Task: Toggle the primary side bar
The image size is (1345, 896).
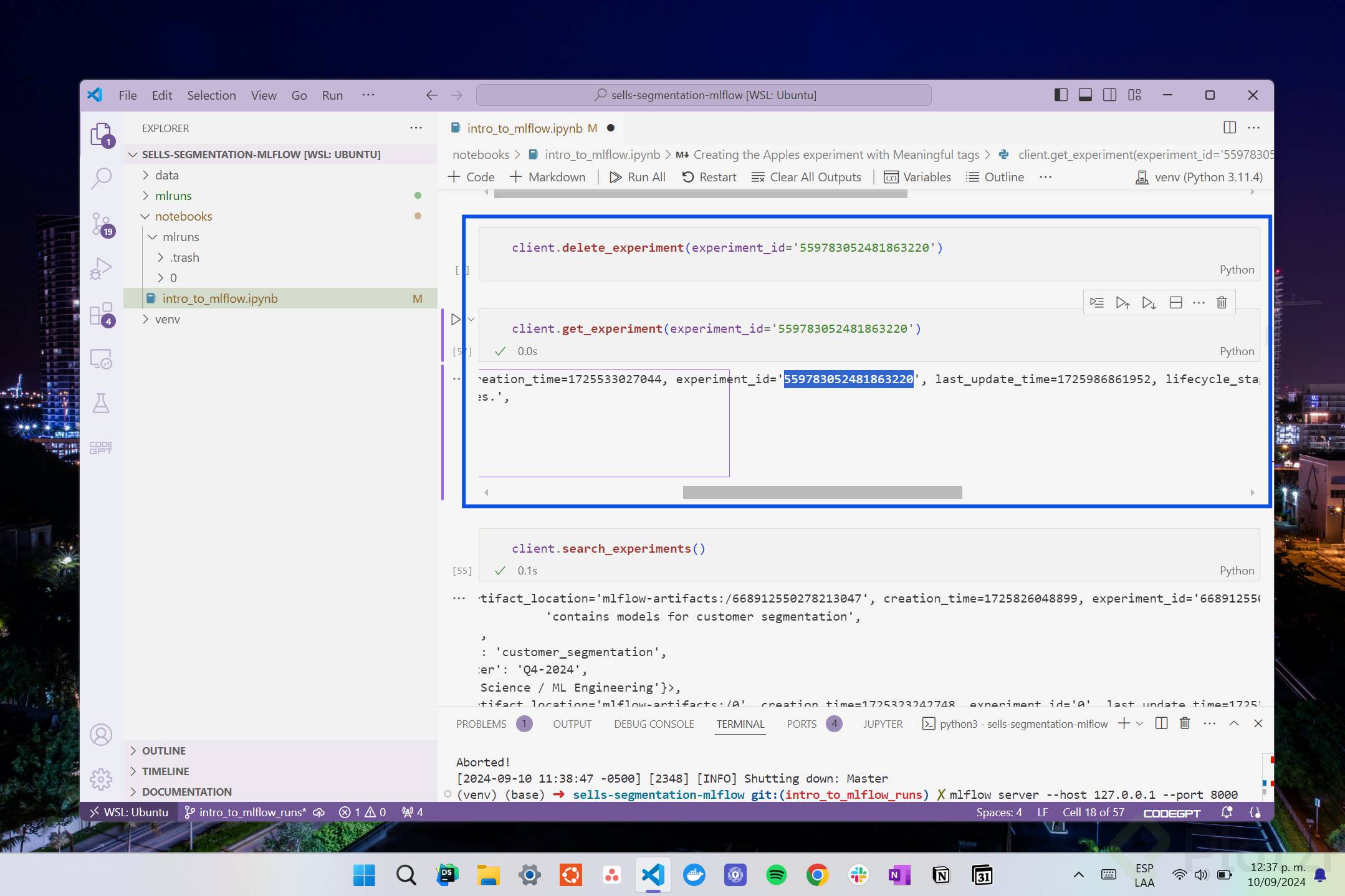Action: tap(1060, 95)
